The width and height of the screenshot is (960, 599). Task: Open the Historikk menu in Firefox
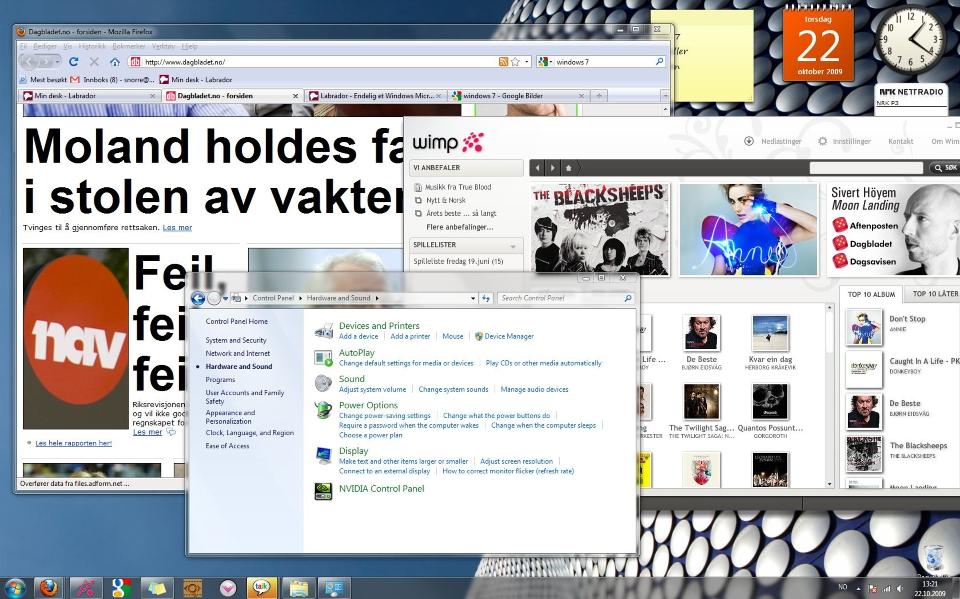[92, 47]
